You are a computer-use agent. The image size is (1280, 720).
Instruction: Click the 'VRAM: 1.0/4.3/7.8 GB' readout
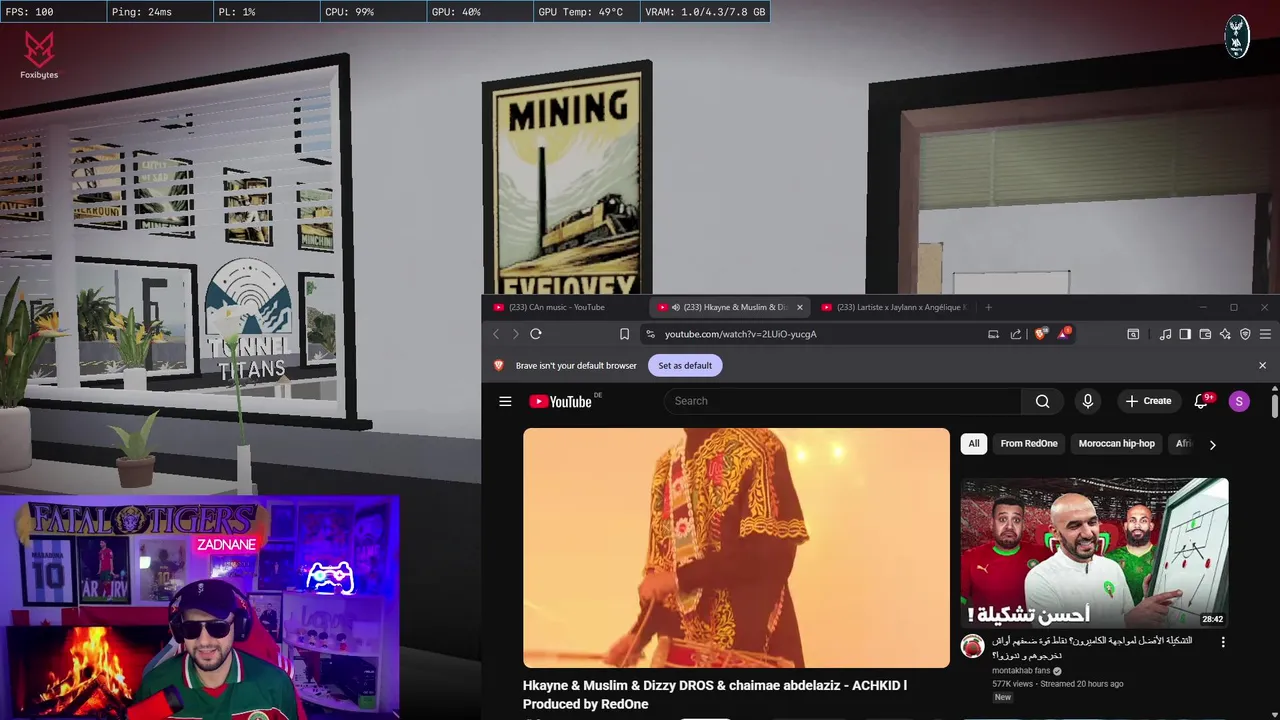coord(705,12)
